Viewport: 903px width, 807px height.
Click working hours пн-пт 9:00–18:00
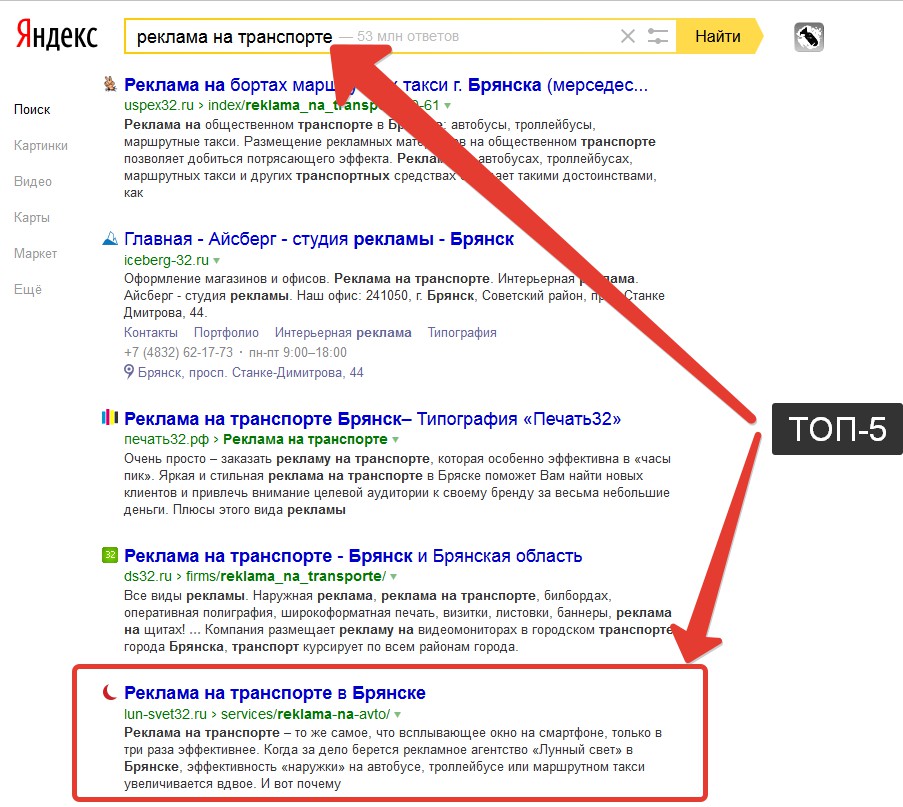tap(298, 353)
